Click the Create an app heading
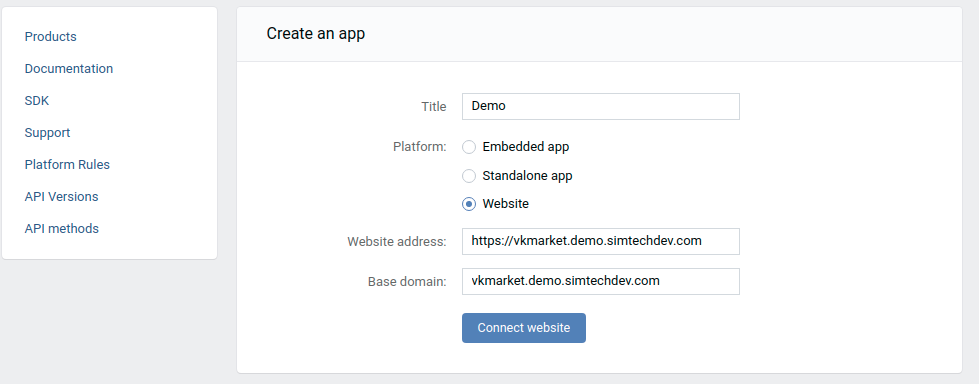This screenshot has height=384, width=979. [x=316, y=34]
